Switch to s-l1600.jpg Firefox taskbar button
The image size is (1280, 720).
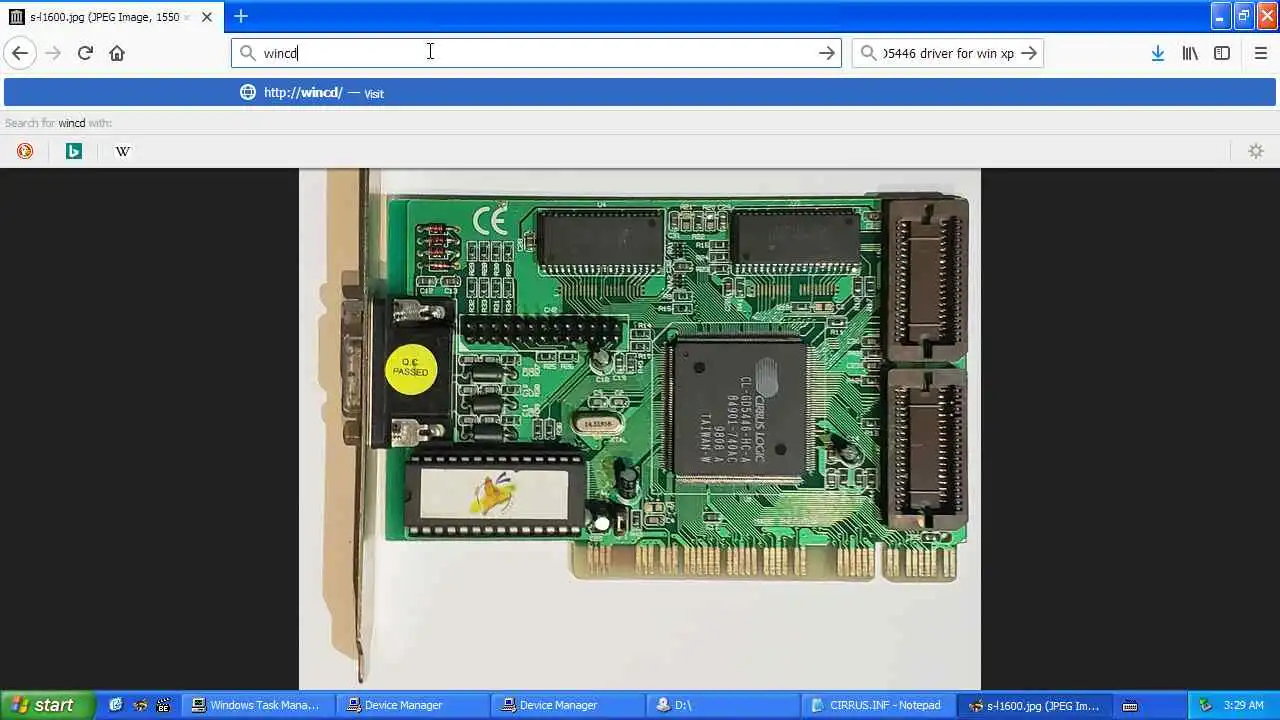(1033, 705)
